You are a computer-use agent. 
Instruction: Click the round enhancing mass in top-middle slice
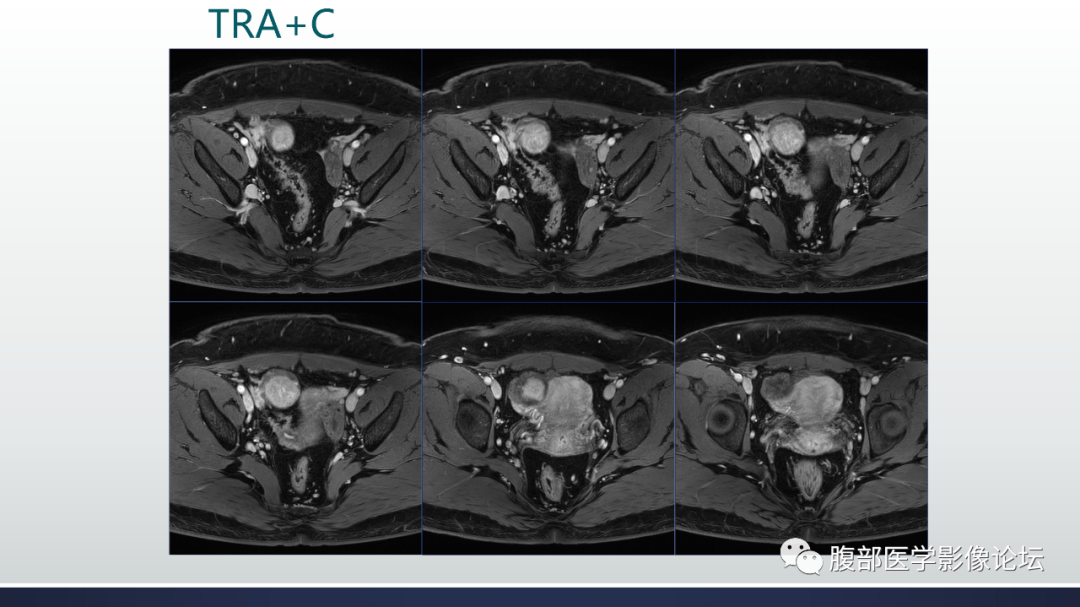click(532, 135)
